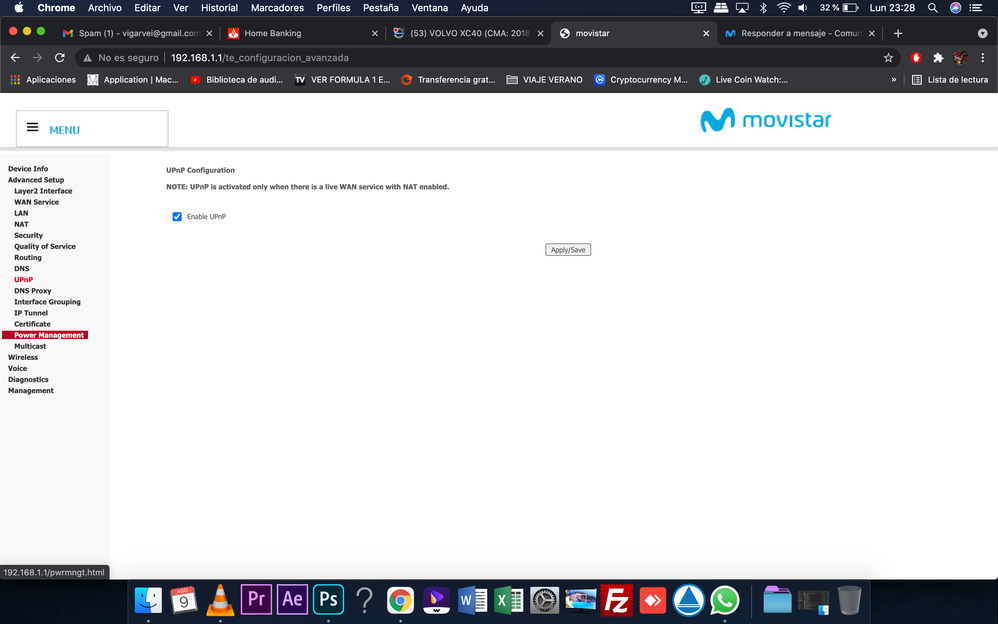998x624 pixels.
Task: Expand the hidden bookmarks overflow chevron
Action: [x=894, y=80]
